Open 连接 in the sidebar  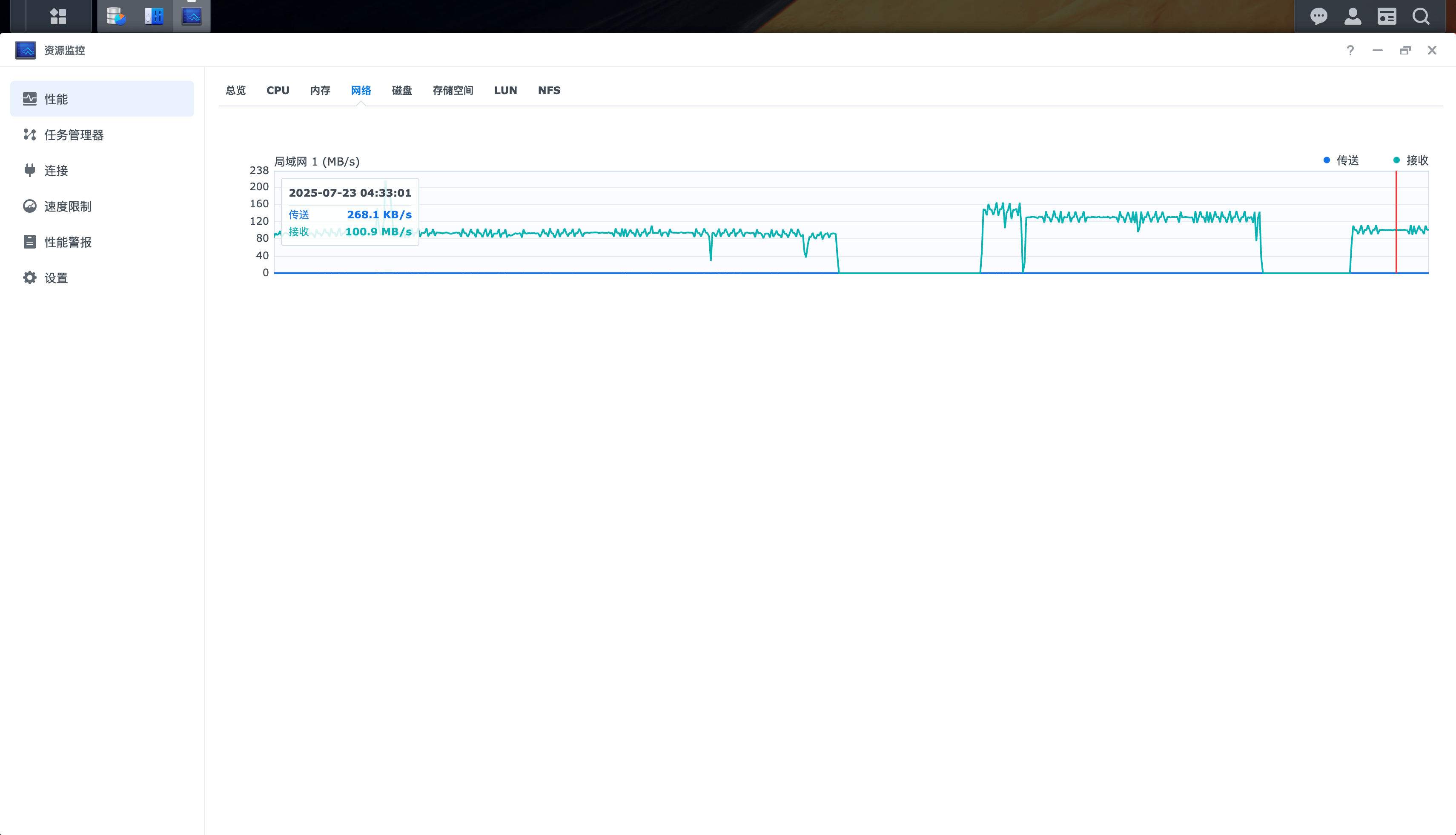coord(102,170)
